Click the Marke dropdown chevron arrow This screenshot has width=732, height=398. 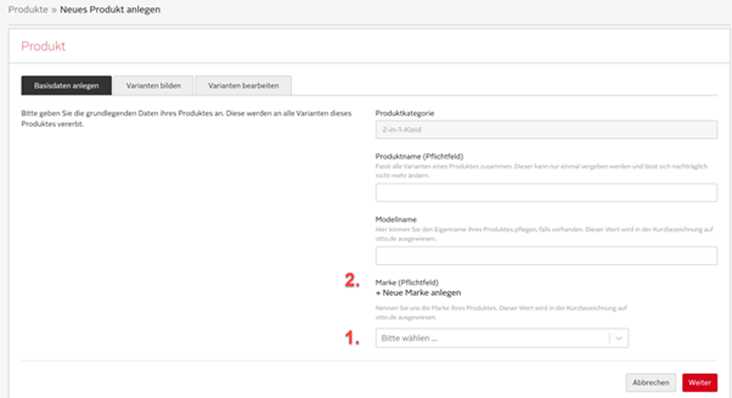(x=619, y=338)
